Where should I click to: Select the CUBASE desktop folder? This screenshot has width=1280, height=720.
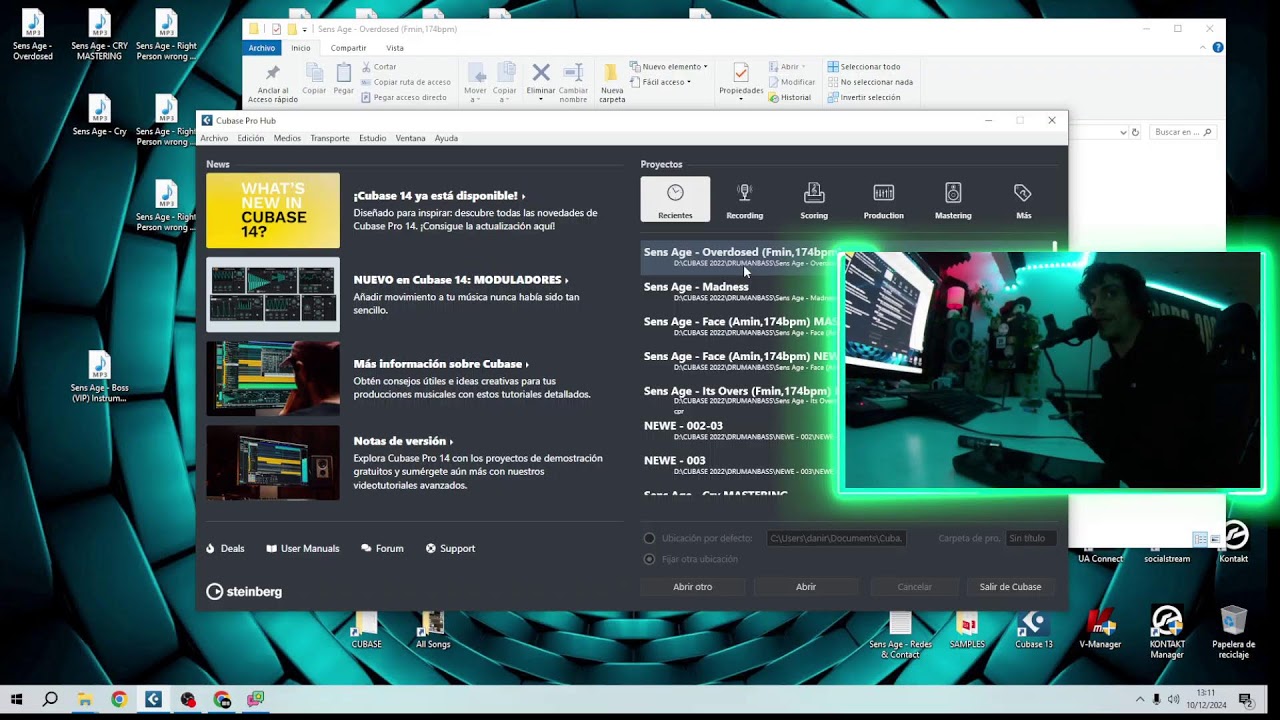click(366, 630)
